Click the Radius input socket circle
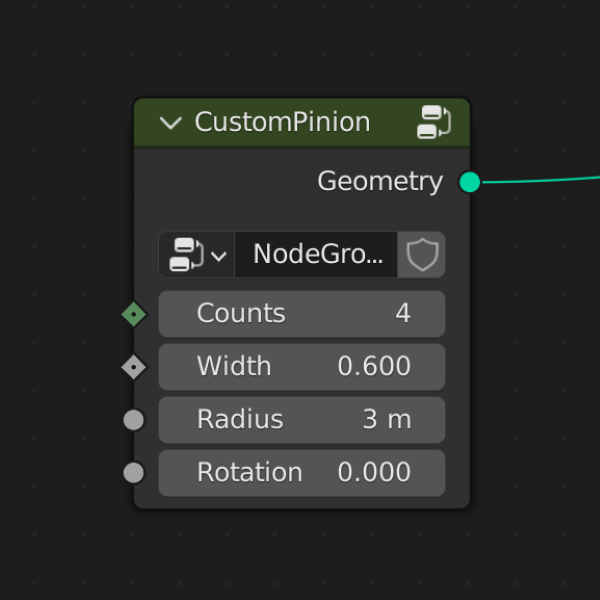The image size is (600, 600). point(134,420)
